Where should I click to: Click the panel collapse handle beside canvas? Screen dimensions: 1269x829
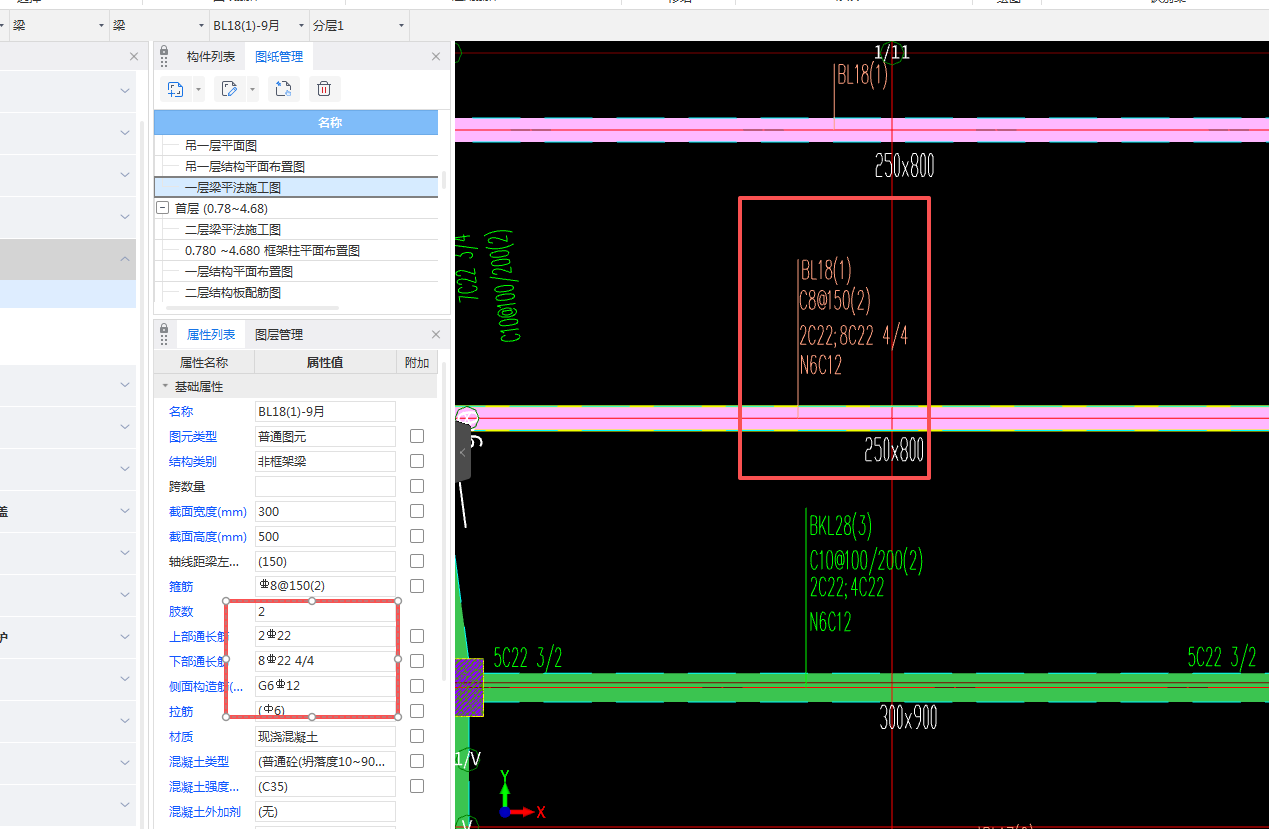[463, 453]
